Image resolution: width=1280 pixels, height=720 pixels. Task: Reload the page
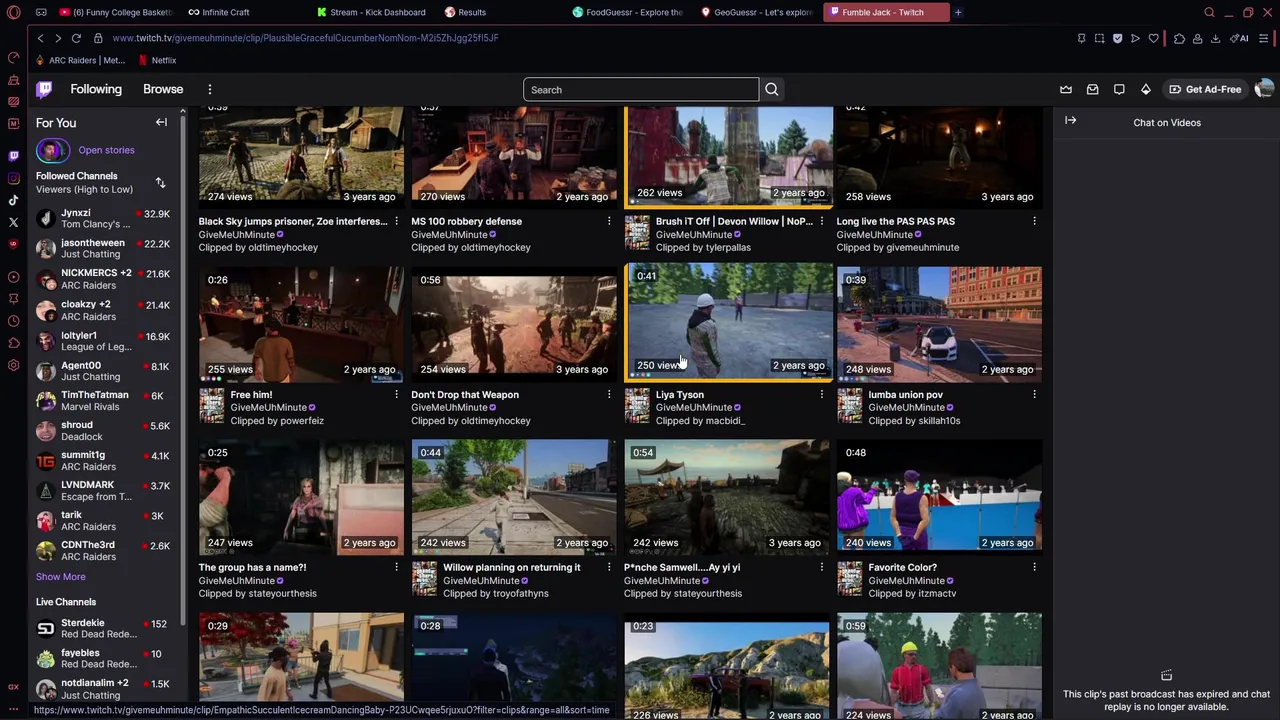tap(76, 38)
